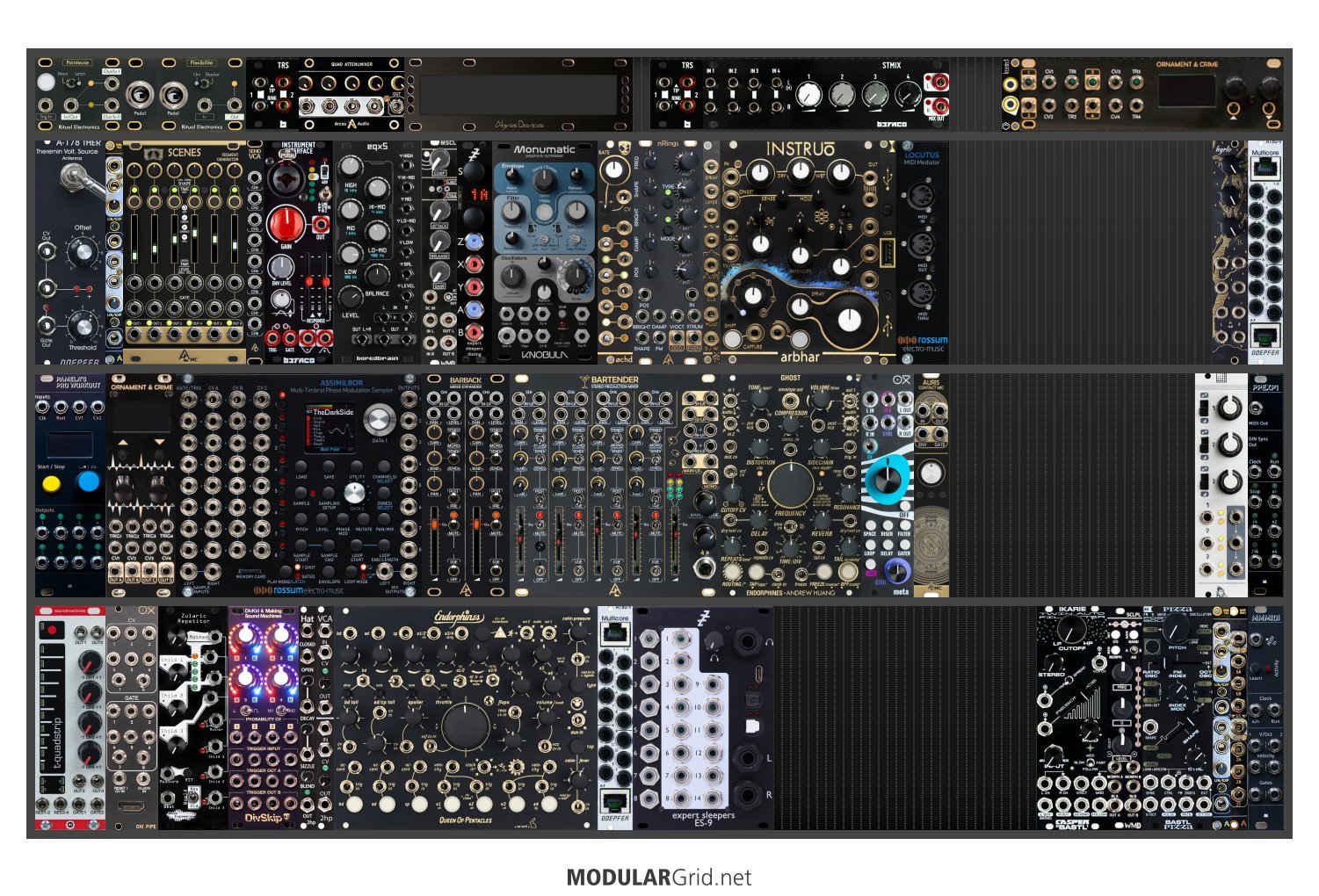Click the ES-9 headphone output jack
The height and width of the screenshot is (896, 1319).
(x=748, y=644)
